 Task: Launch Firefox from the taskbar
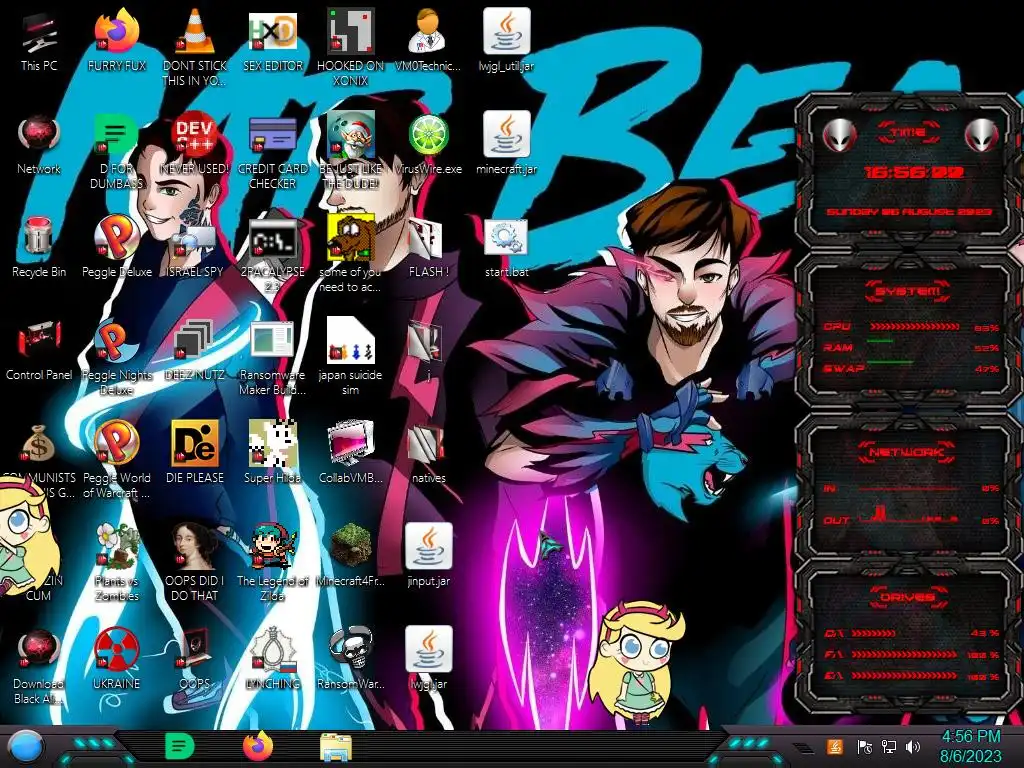point(258,746)
